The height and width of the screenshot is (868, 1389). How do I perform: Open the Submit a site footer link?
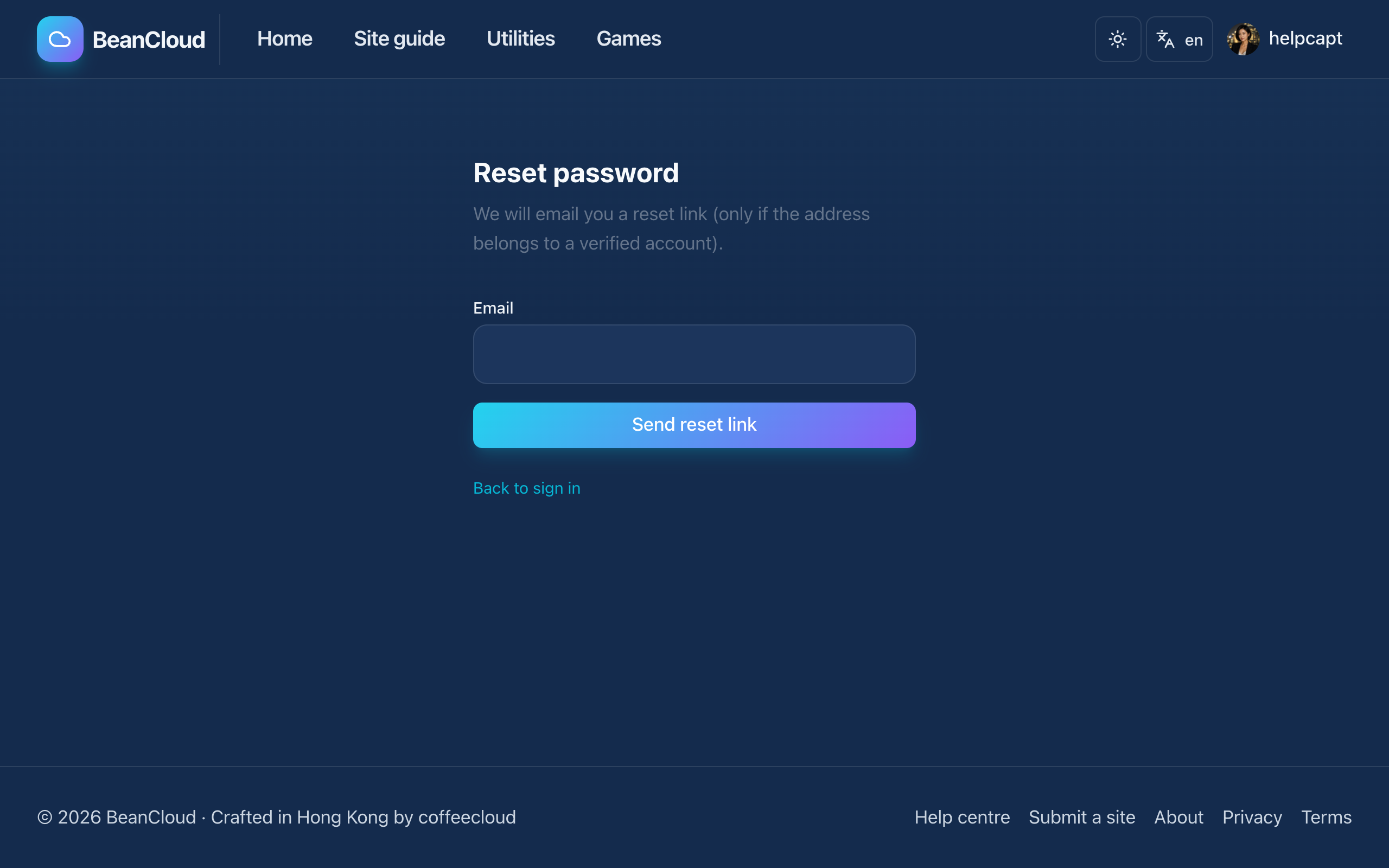pyautogui.click(x=1082, y=817)
